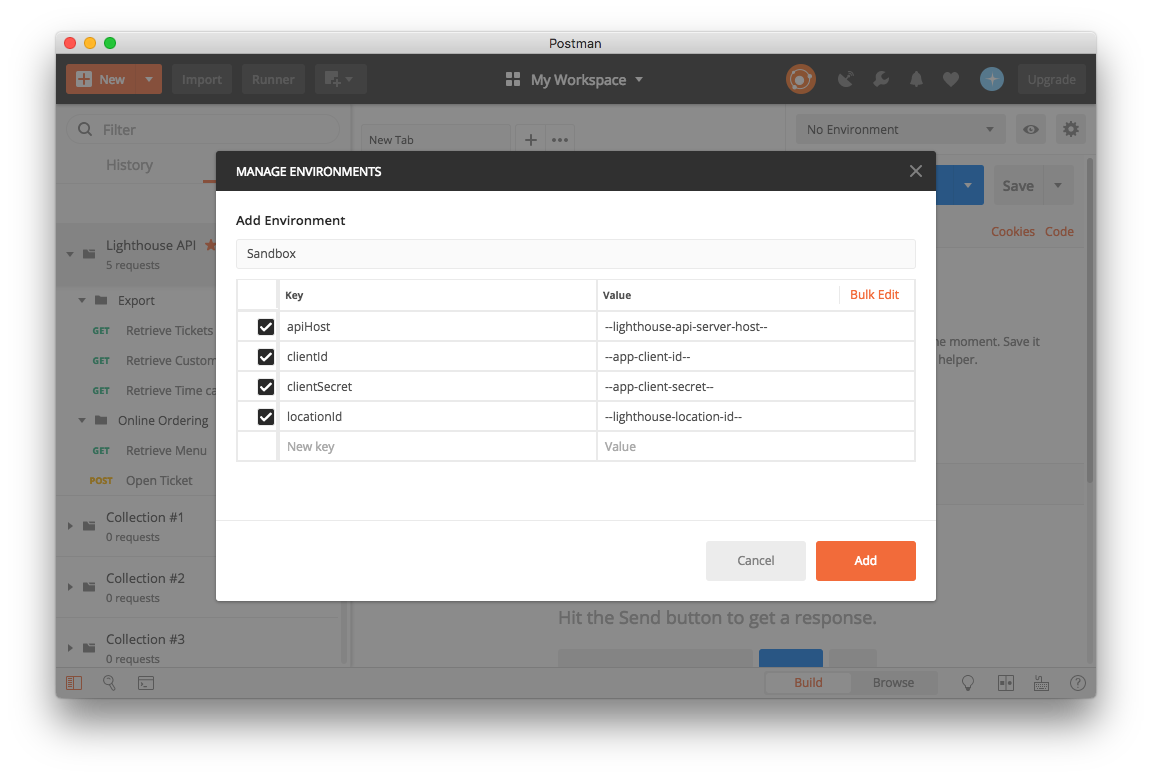Click Bulk Edit link
This screenshot has height=778, width=1152.
click(874, 295)
